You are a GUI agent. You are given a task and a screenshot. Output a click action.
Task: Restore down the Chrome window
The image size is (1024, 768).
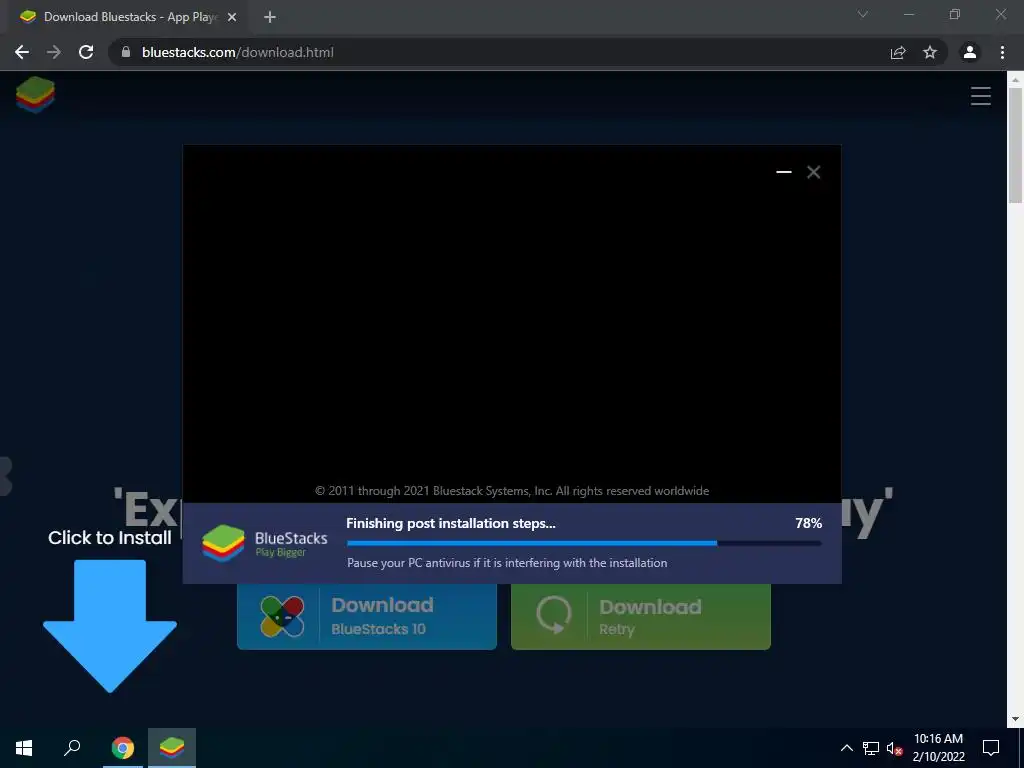[x=955, y=14]
